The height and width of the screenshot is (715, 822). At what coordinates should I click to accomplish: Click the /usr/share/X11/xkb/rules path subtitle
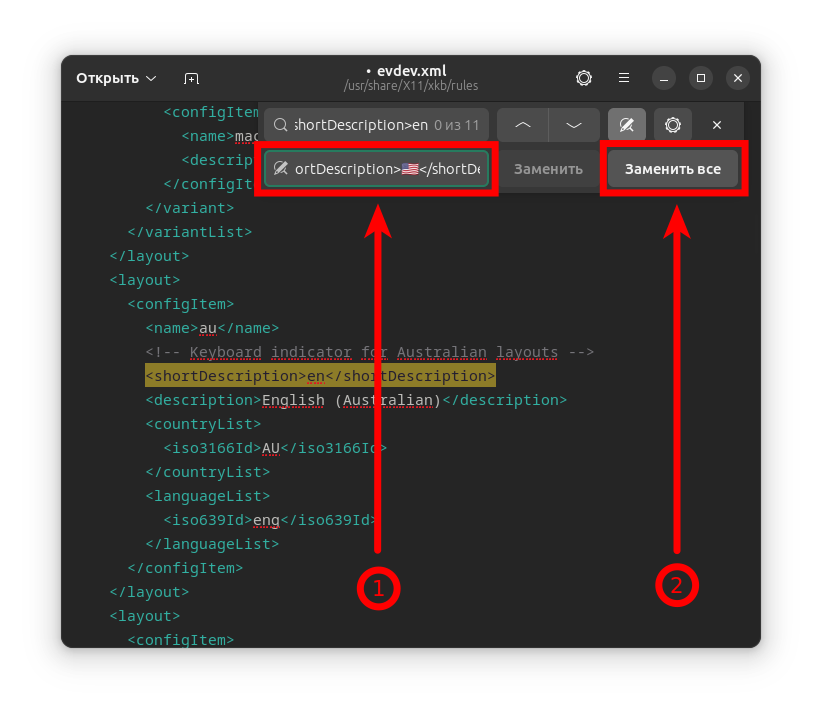point(411,85)
